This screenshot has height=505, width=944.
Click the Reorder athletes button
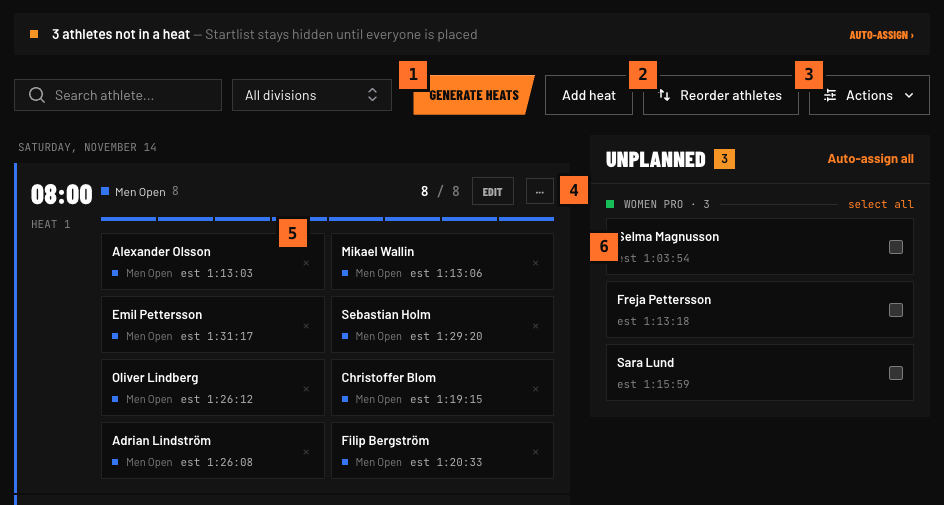(721, 95)
